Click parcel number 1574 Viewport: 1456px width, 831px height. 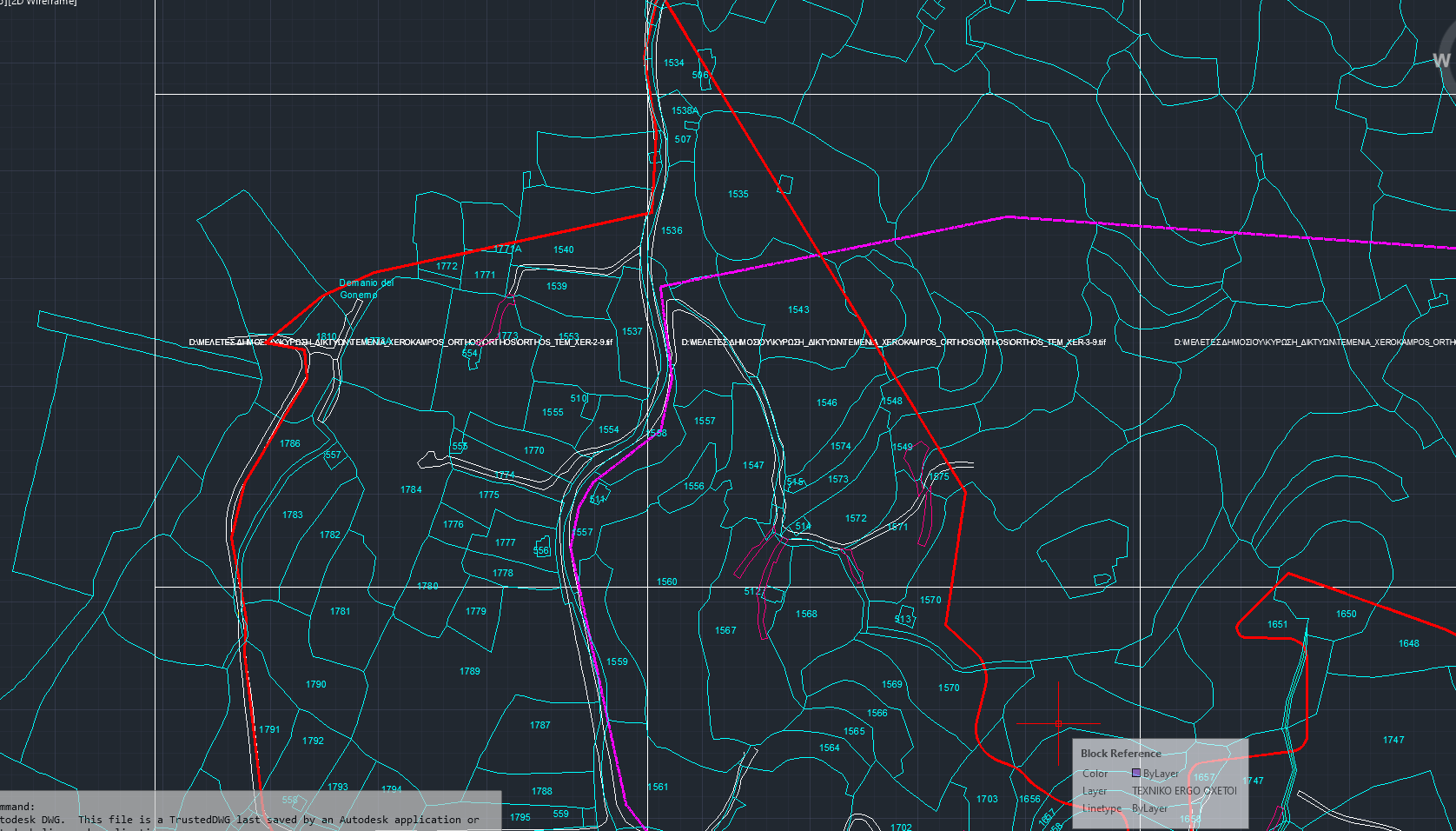click(x=840, y=447)
